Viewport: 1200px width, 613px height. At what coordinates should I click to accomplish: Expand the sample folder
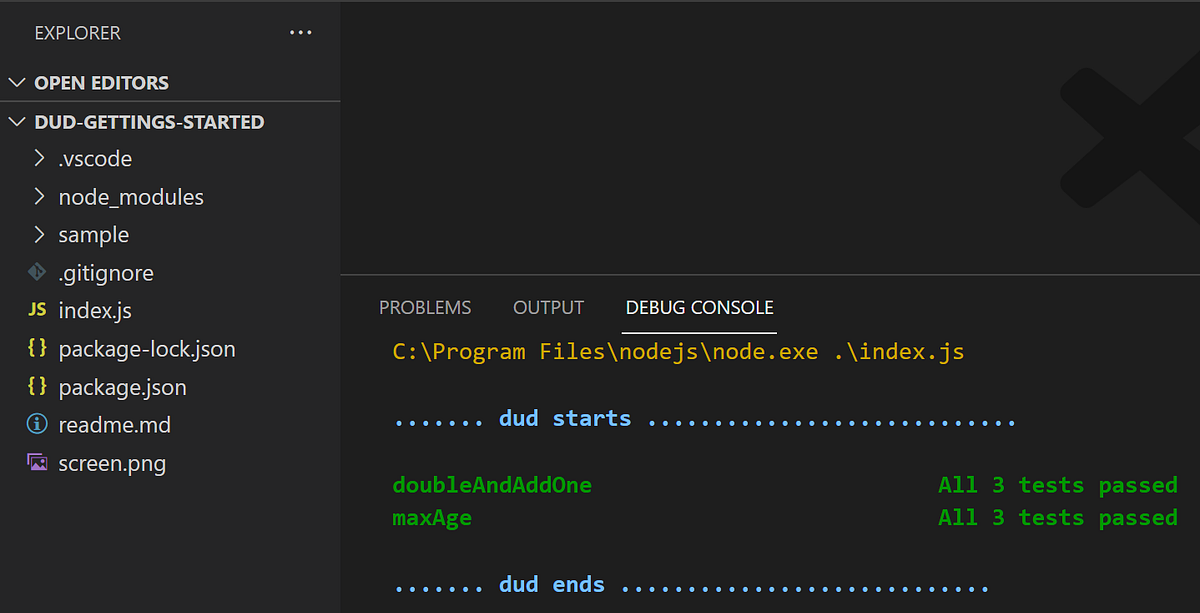(x=38, y=234)
